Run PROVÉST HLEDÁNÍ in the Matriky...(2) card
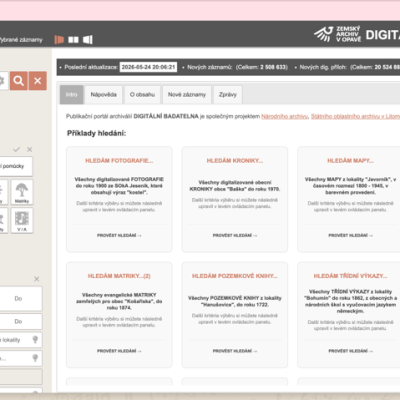 [119, 351]
